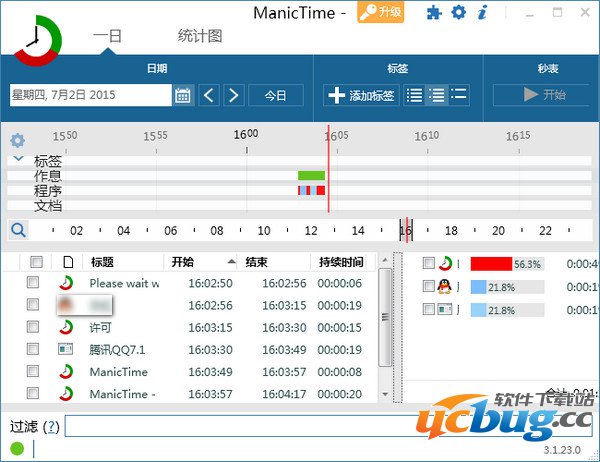The width and height of the screenshot is (600, 462).
Task: Click the red block in 程序 timeline
Action: pos(321,190)
